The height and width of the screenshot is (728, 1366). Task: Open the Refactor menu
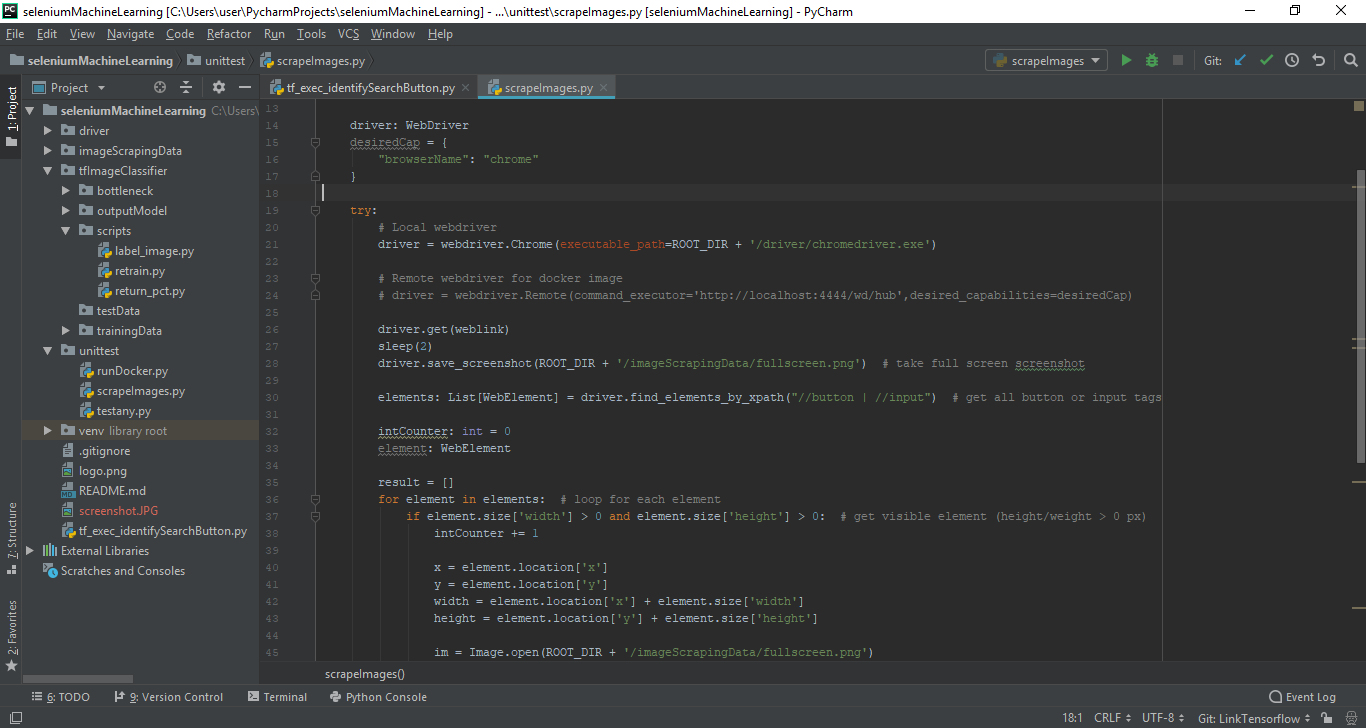pos(229,34)
